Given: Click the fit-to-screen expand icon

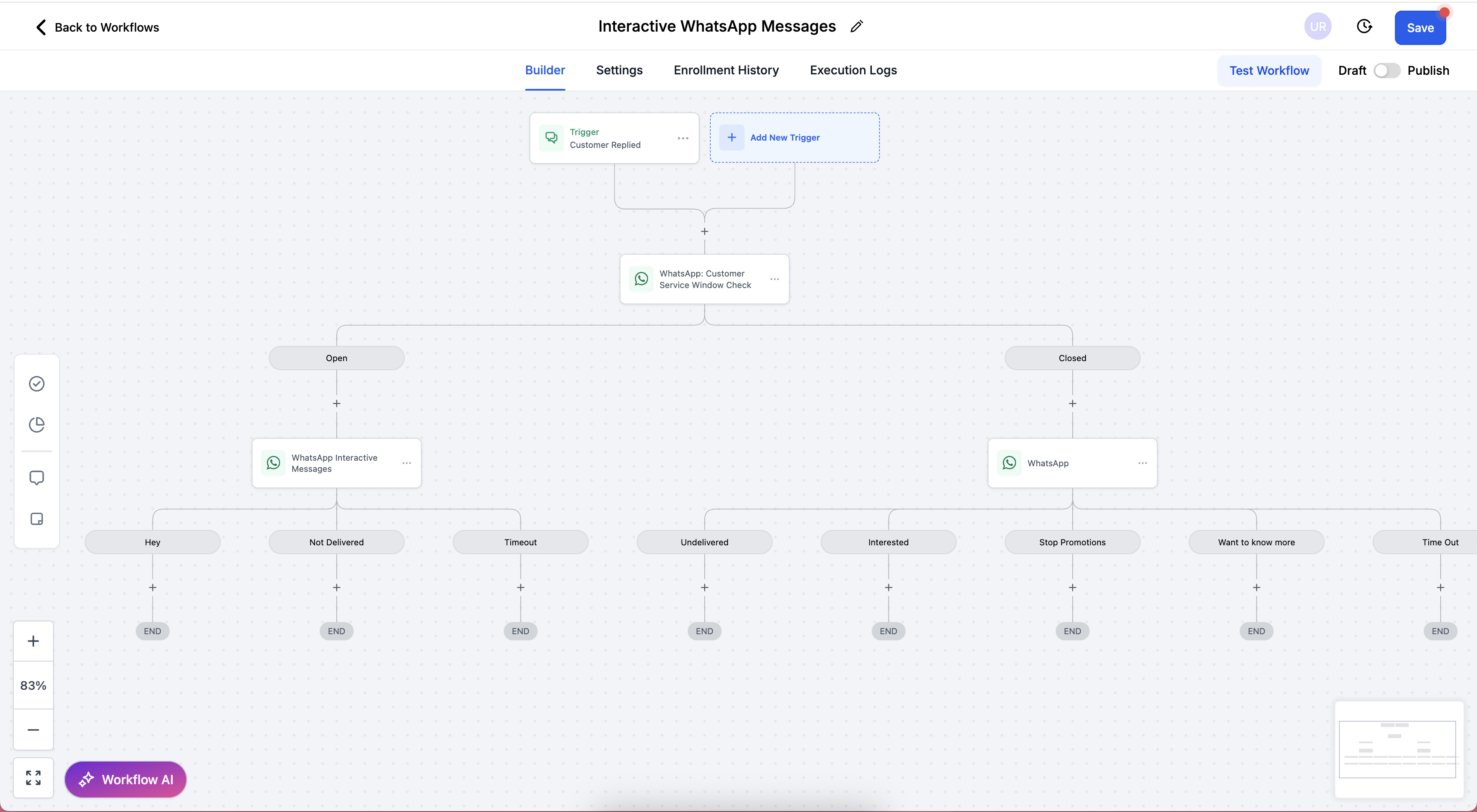Looking at the screenshot, I should point(33,777).
